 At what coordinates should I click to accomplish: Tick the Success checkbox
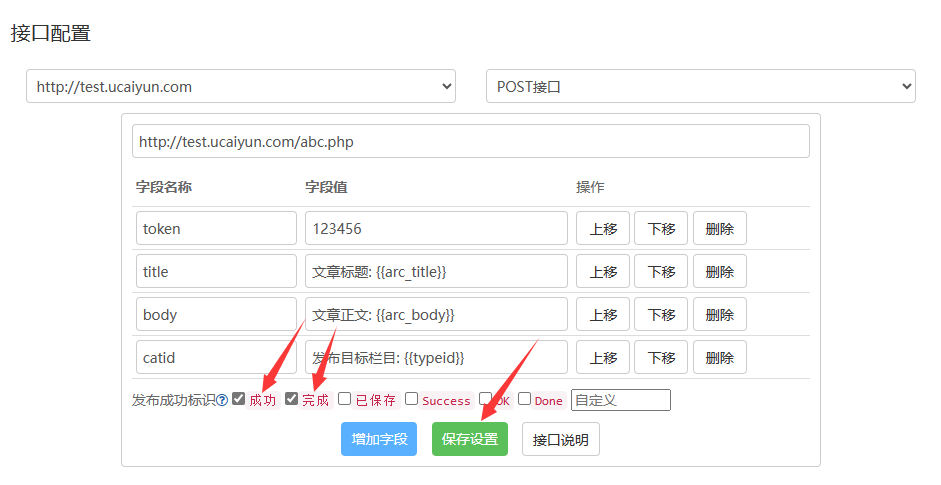411,399
